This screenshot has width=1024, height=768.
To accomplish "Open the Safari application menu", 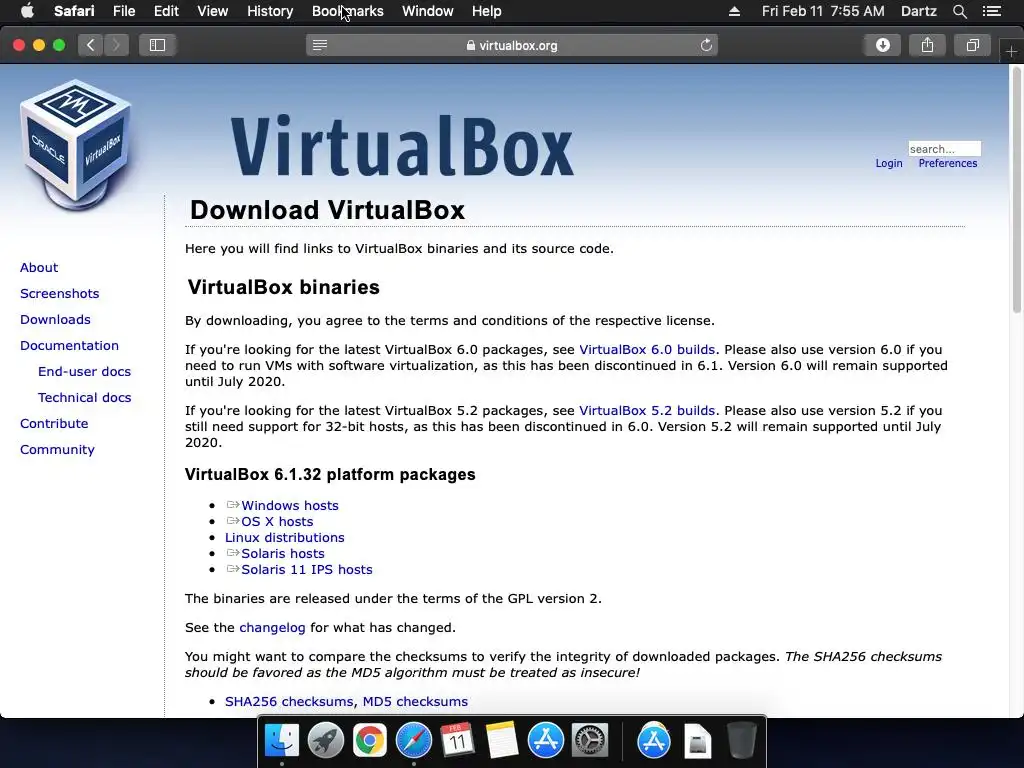I will [74, 11].
